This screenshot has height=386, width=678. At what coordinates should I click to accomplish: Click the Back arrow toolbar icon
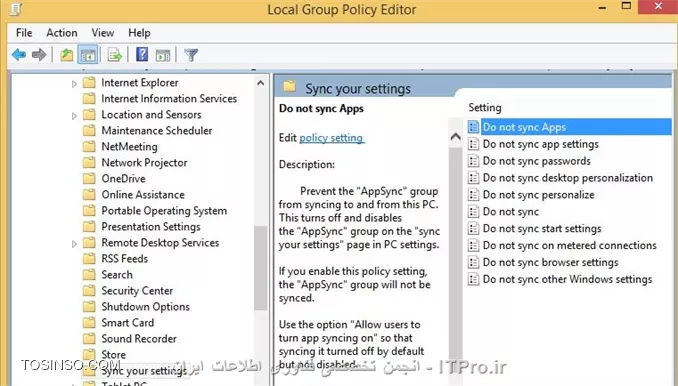[x=19, y=55]
